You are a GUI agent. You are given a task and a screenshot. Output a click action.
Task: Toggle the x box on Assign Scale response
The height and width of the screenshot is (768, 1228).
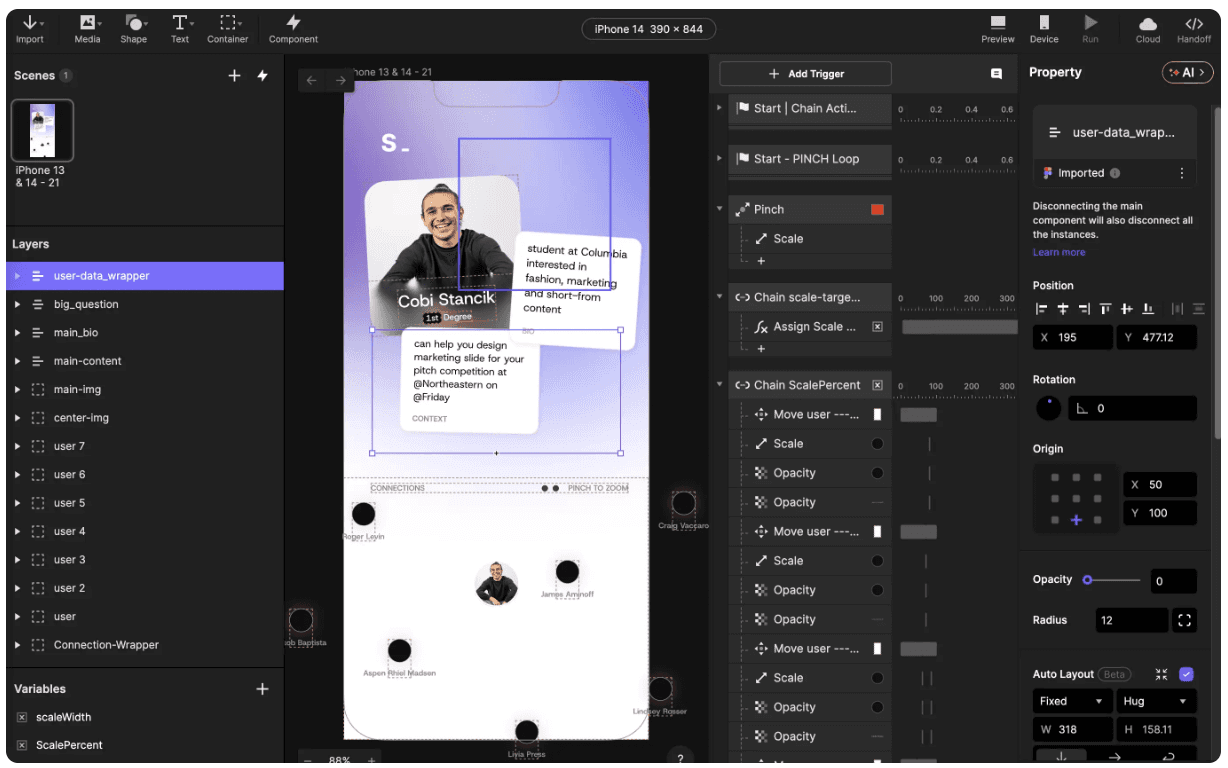pos(877,327)
